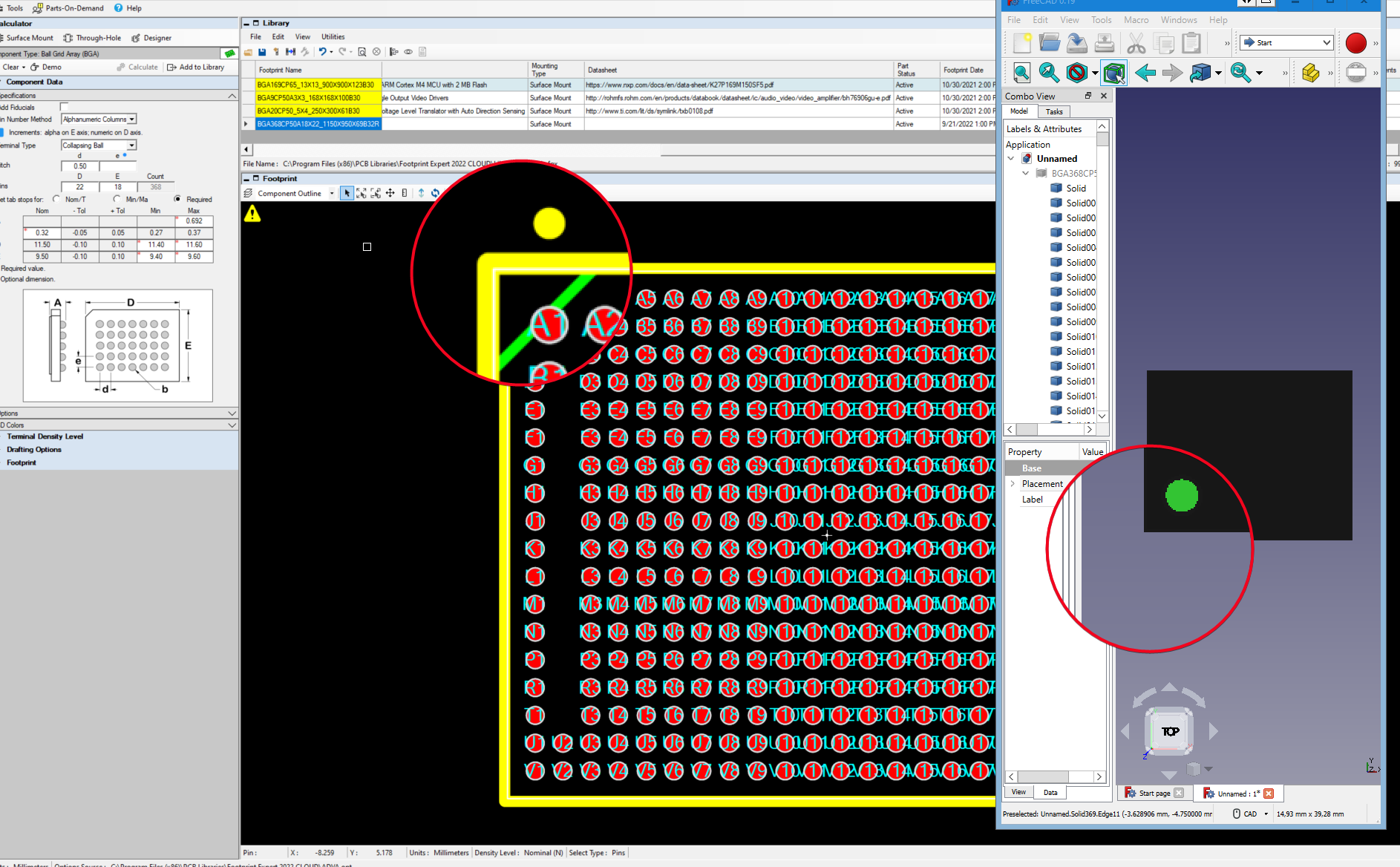Click the green component type board icon
This screenshot has width=1400, height=867.
point(229,53)
